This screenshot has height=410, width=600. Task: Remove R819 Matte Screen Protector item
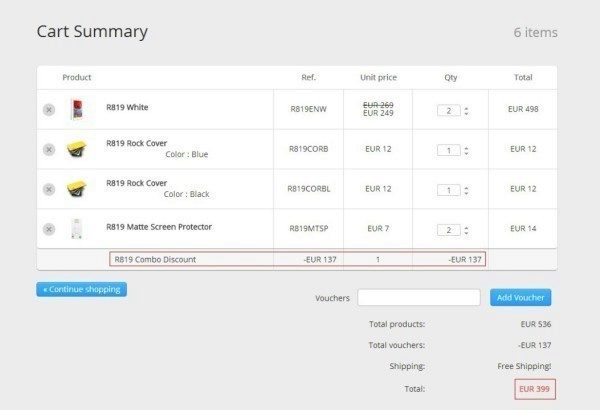[49, 229]
